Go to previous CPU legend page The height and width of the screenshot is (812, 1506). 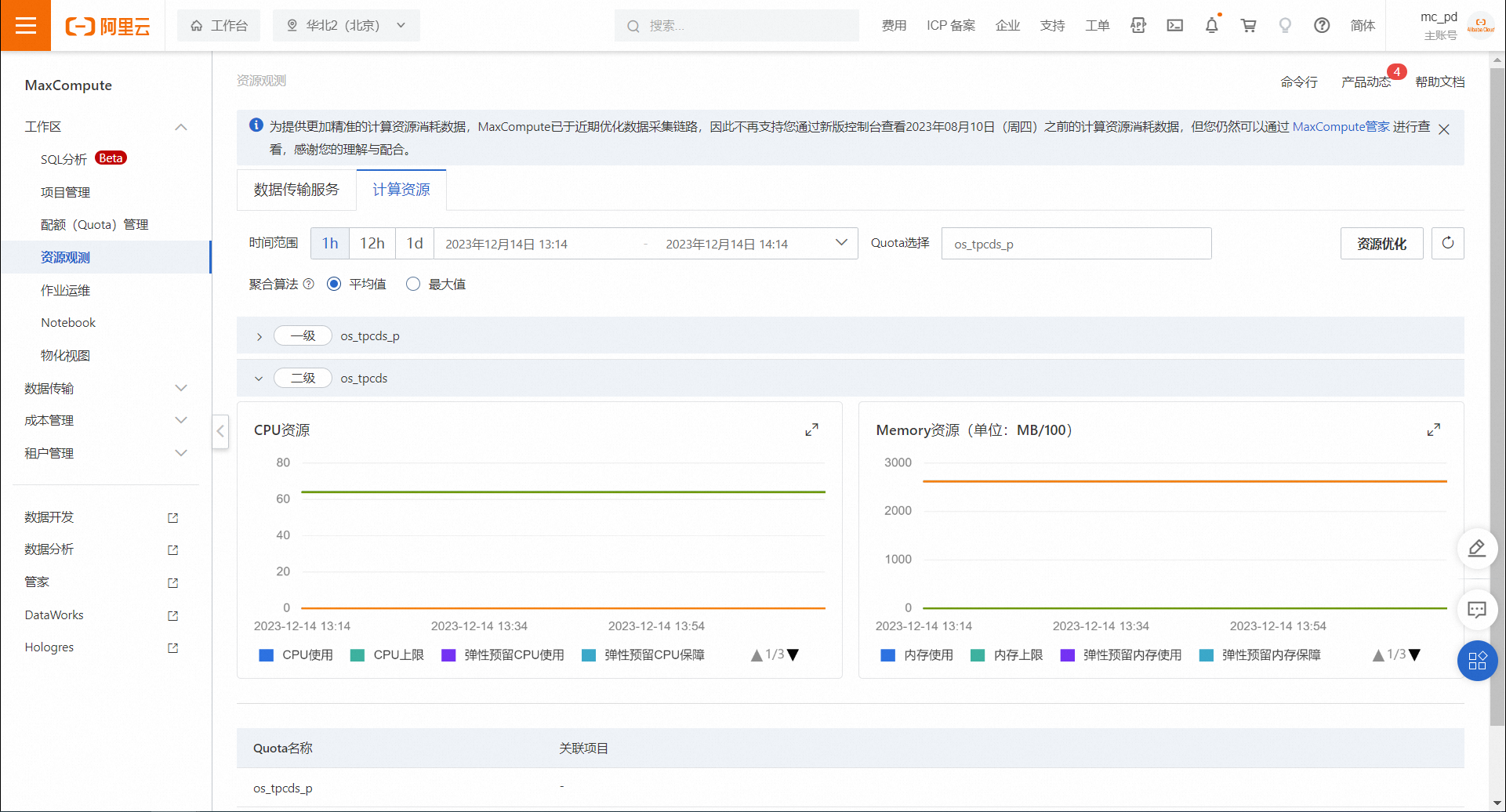click(757, 655)
